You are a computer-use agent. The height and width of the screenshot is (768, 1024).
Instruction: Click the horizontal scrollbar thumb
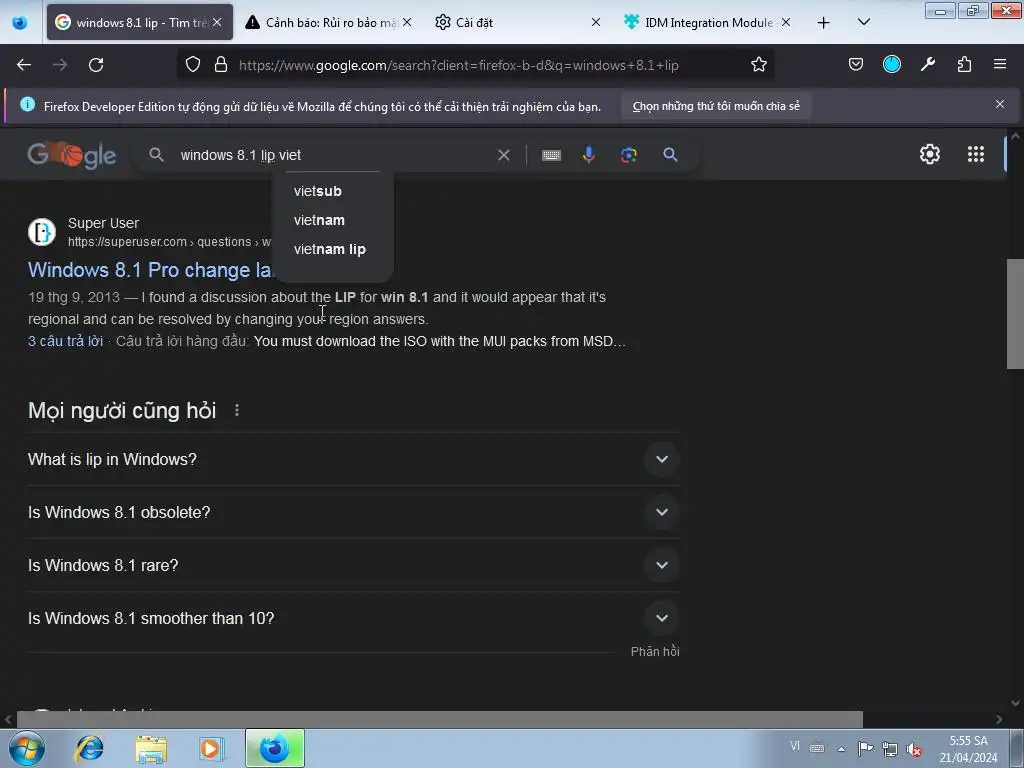pyautogui.click(x=440, y=720)
